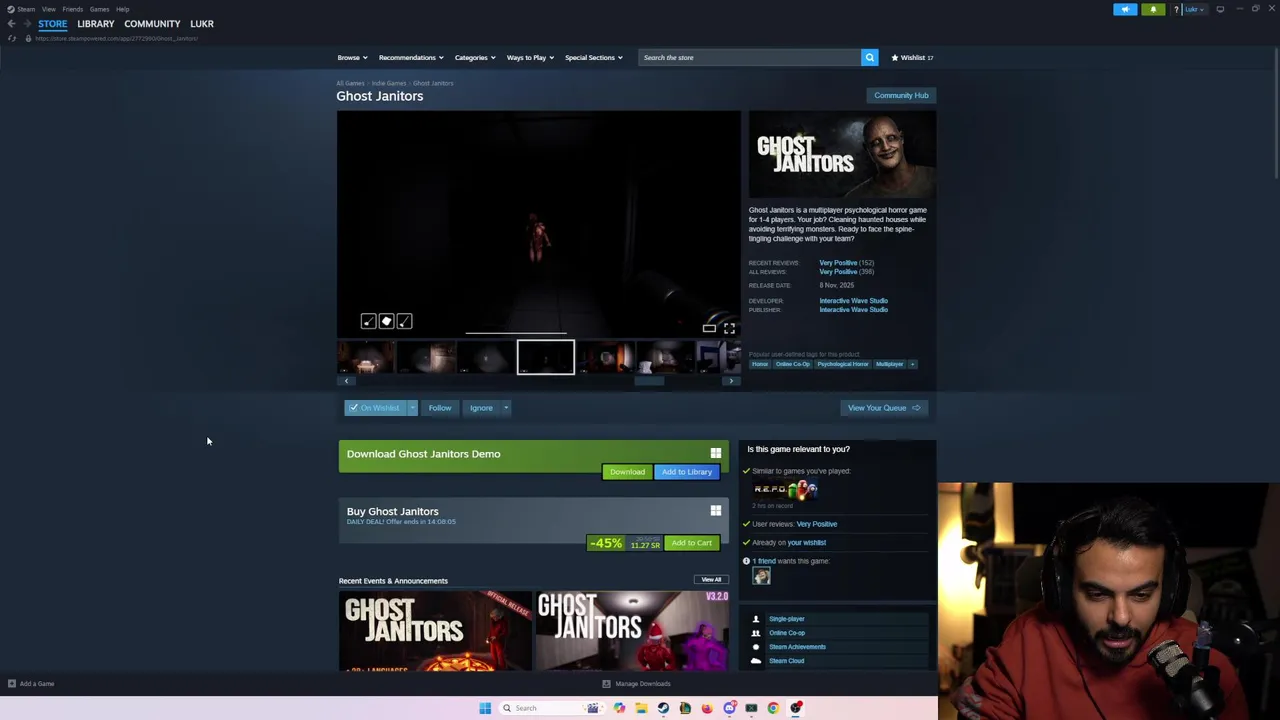Open the View menu

click(48, 9)
